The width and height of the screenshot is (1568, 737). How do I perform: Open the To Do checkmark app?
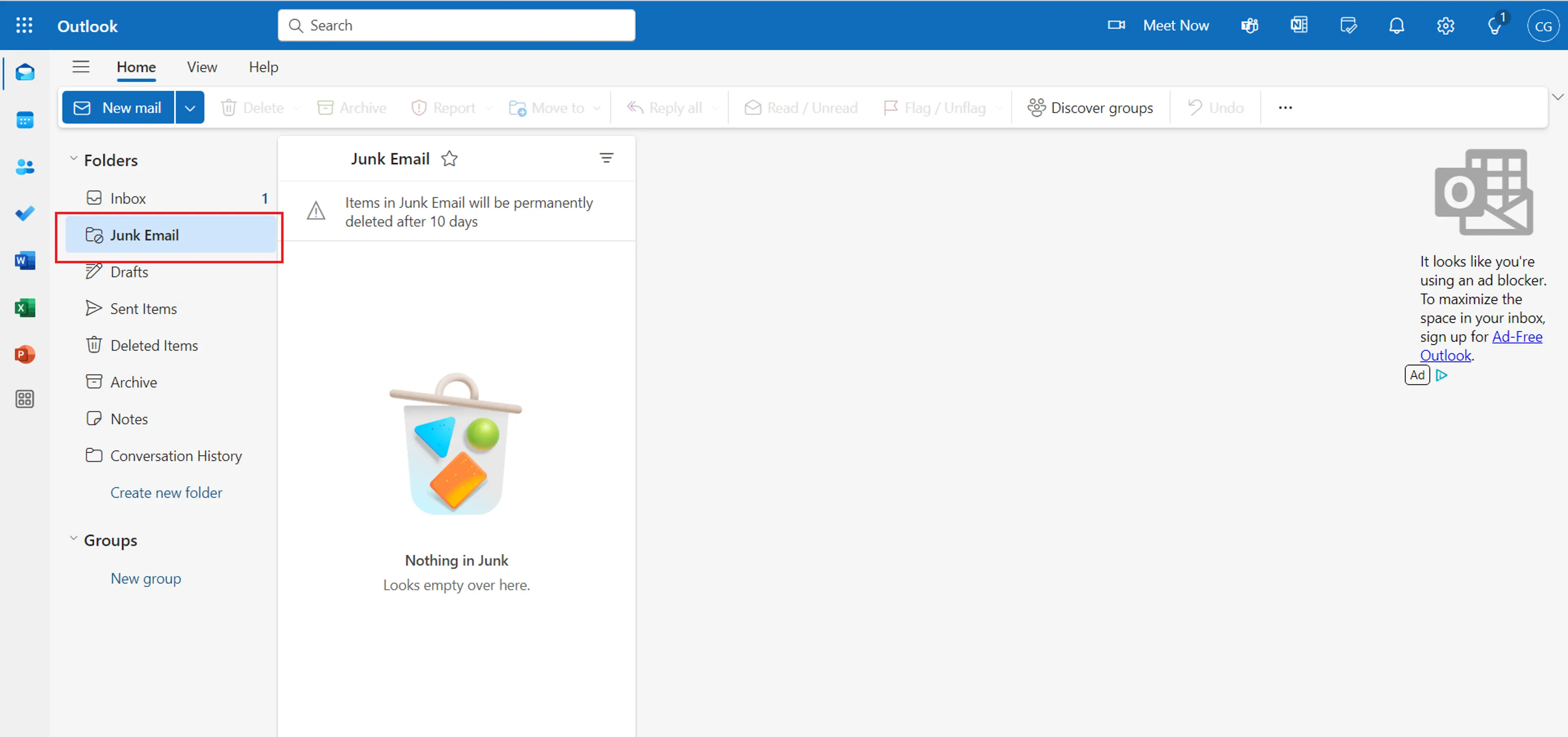[25, 214]
